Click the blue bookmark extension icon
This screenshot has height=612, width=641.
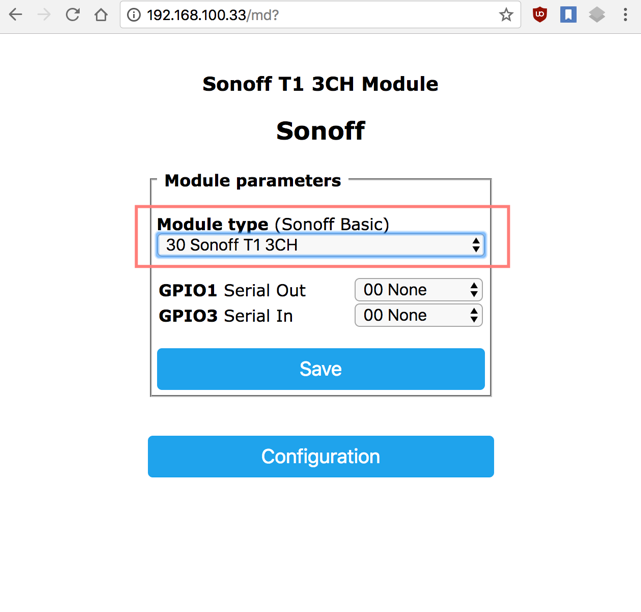coord(568,15)
